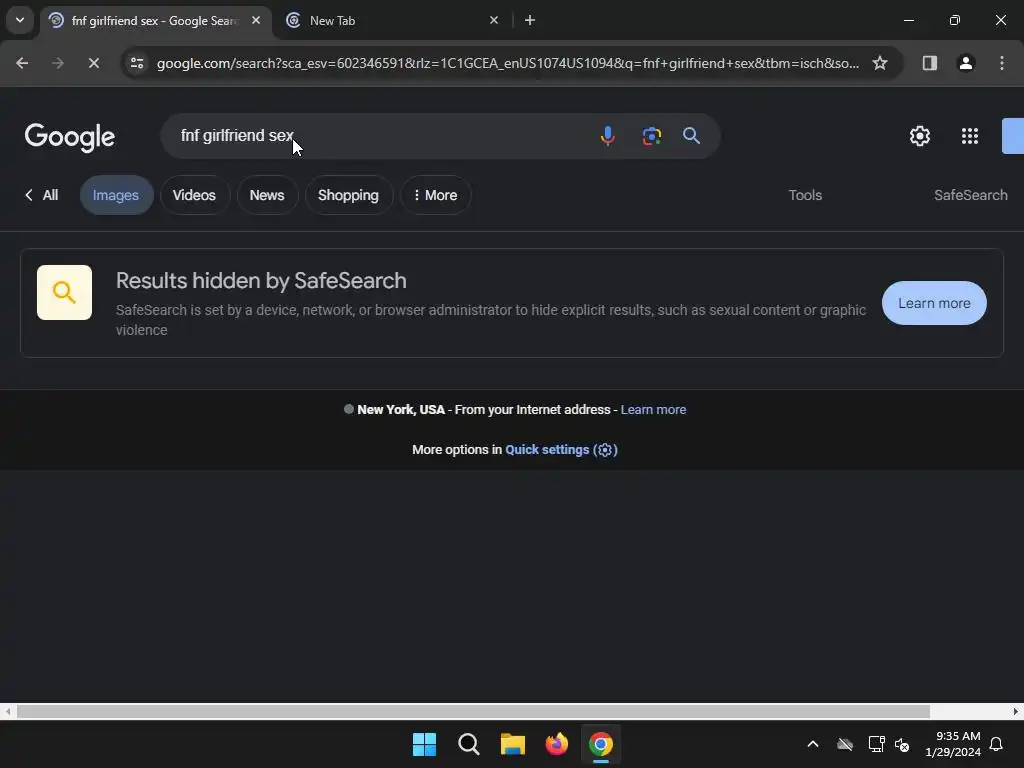Expand the More filters menu
This screenshot has height=768, width=1024.
[x=435, y=195]
